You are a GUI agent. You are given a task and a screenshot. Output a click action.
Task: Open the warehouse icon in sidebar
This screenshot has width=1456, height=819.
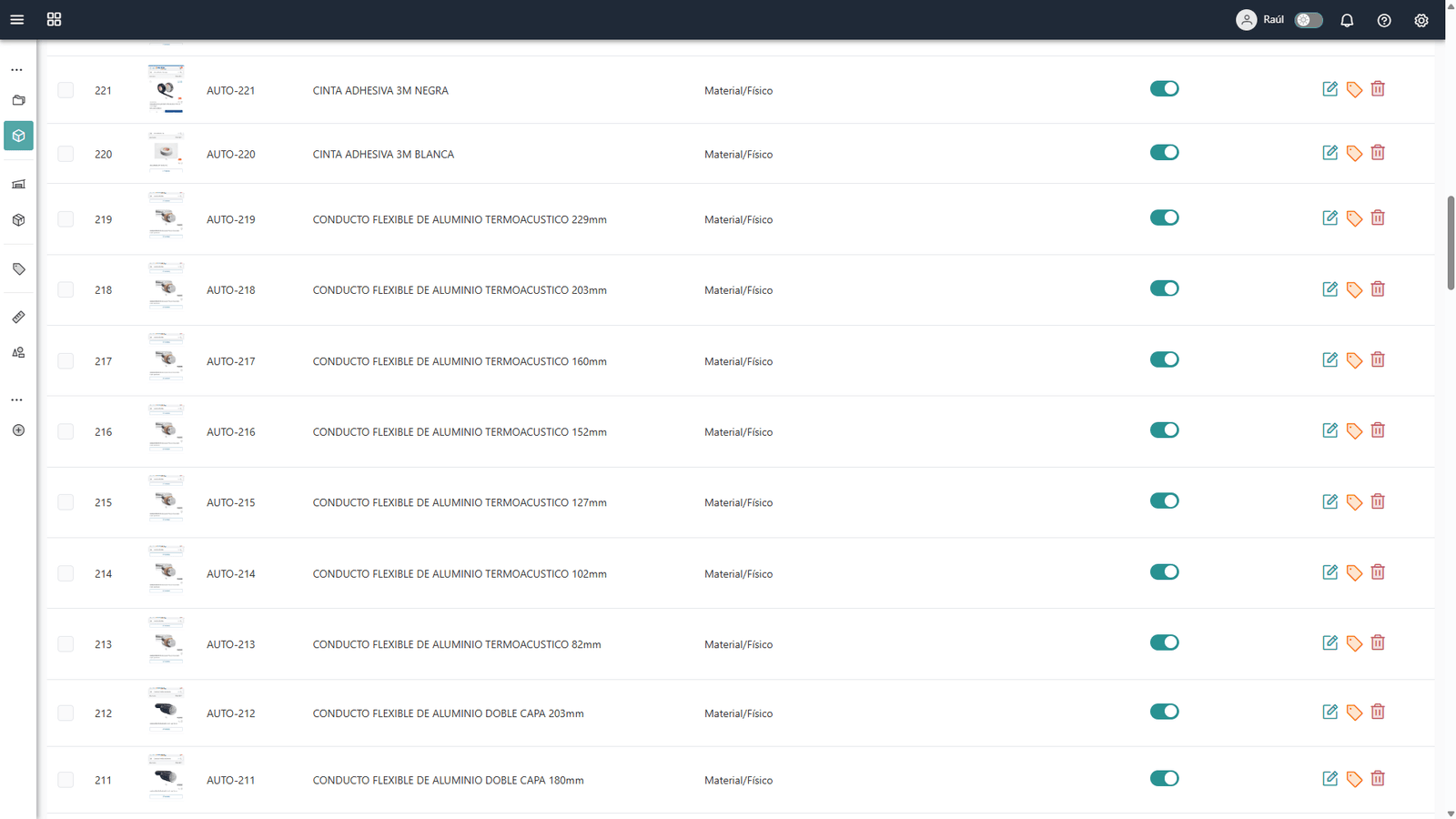point(18,184)
